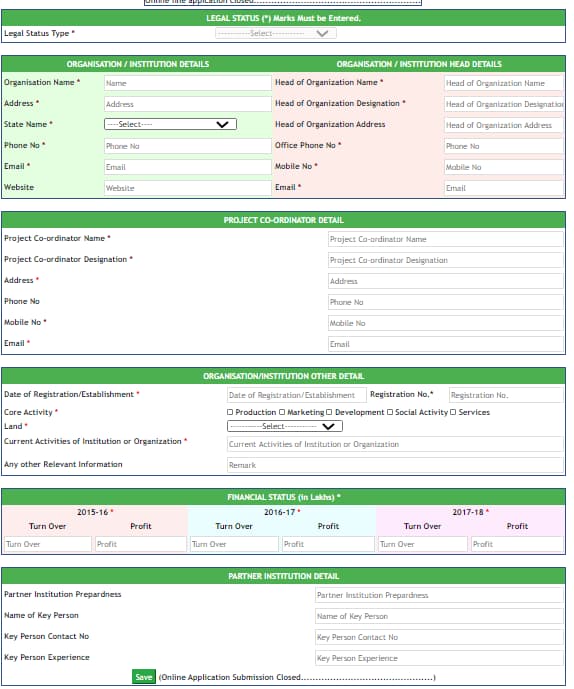This screenshot has height=689, width=574.
Task: Tick the Marketing checkbox
Action: coord(282,412)
